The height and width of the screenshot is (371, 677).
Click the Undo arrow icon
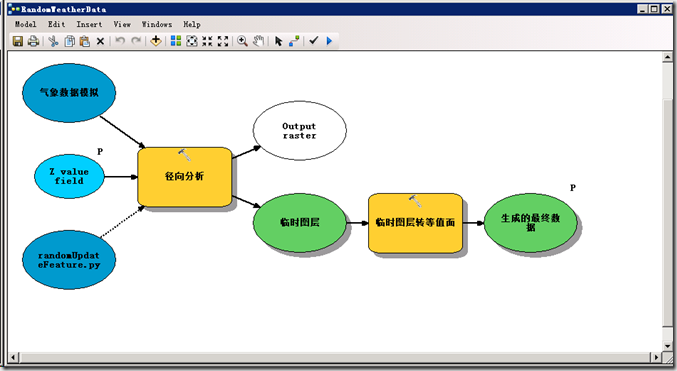120,41
